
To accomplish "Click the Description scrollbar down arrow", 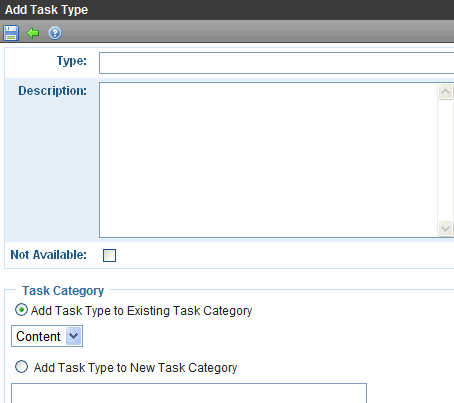I will [445, 228].
